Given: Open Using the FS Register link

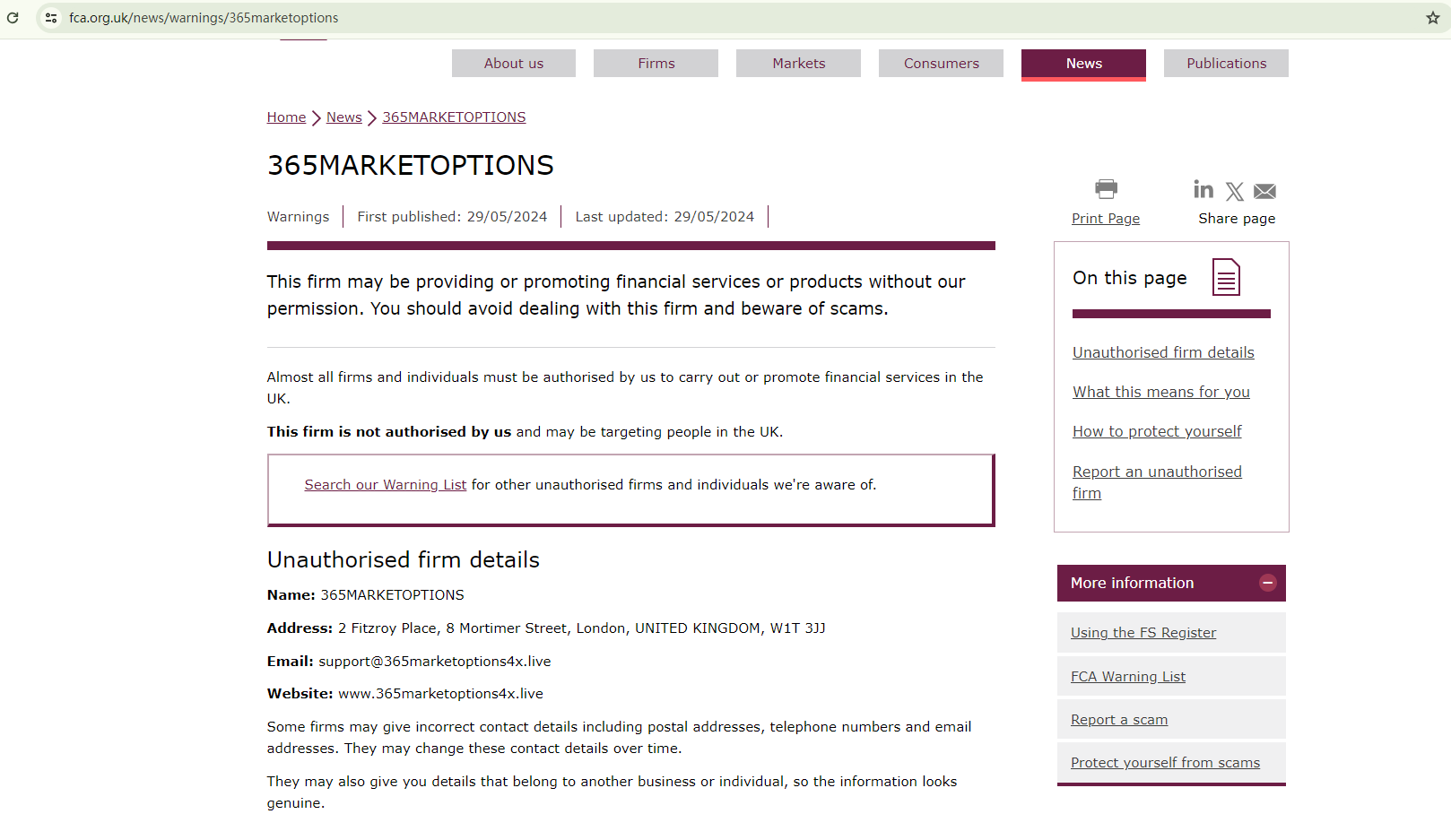Looking at the screenshot, I should coord(1143,633).
